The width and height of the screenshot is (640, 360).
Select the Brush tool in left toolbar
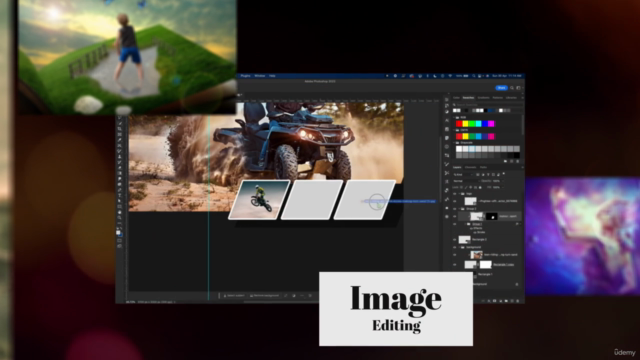[120, 151]
